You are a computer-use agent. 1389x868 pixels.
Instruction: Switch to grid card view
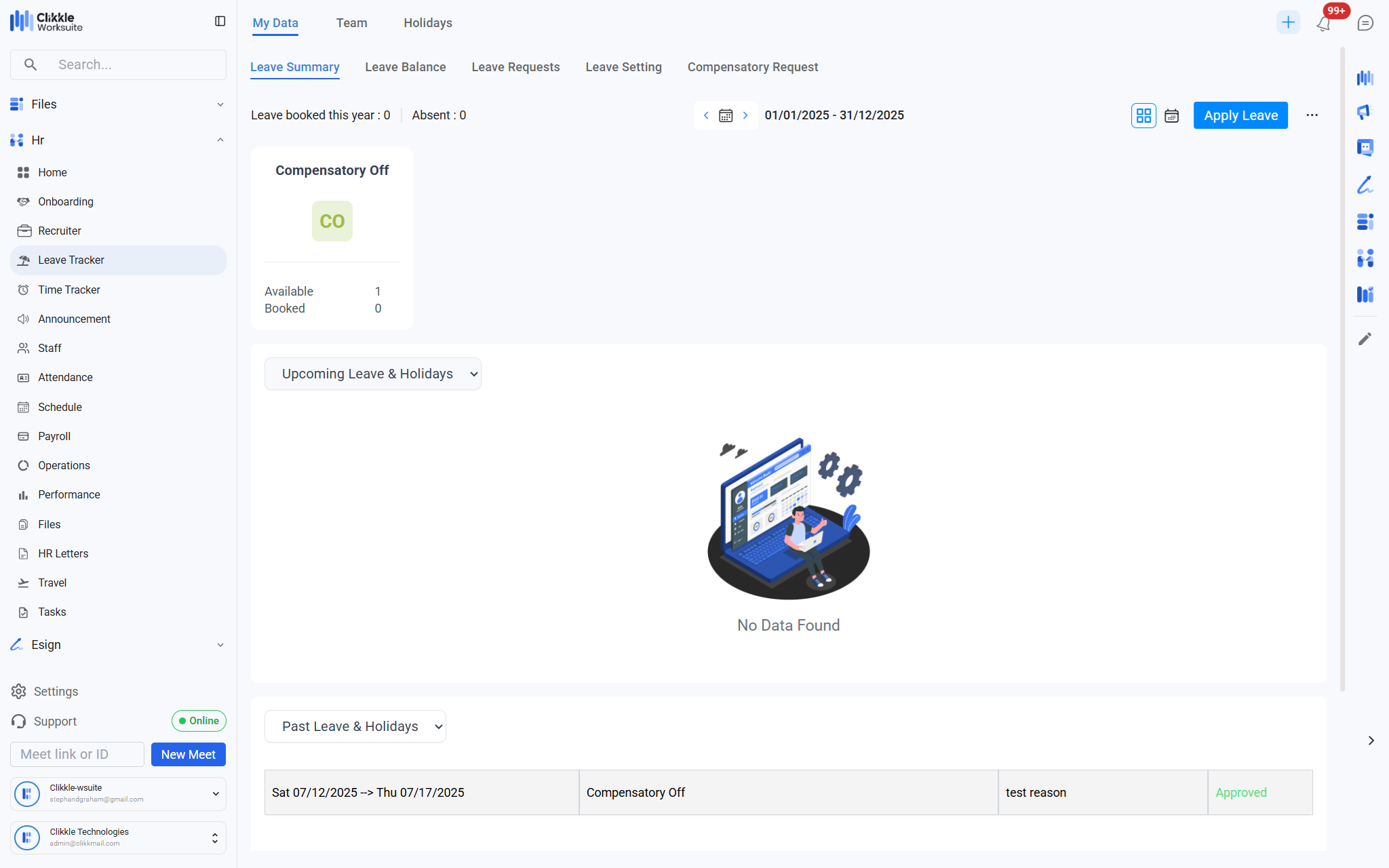1143,115
